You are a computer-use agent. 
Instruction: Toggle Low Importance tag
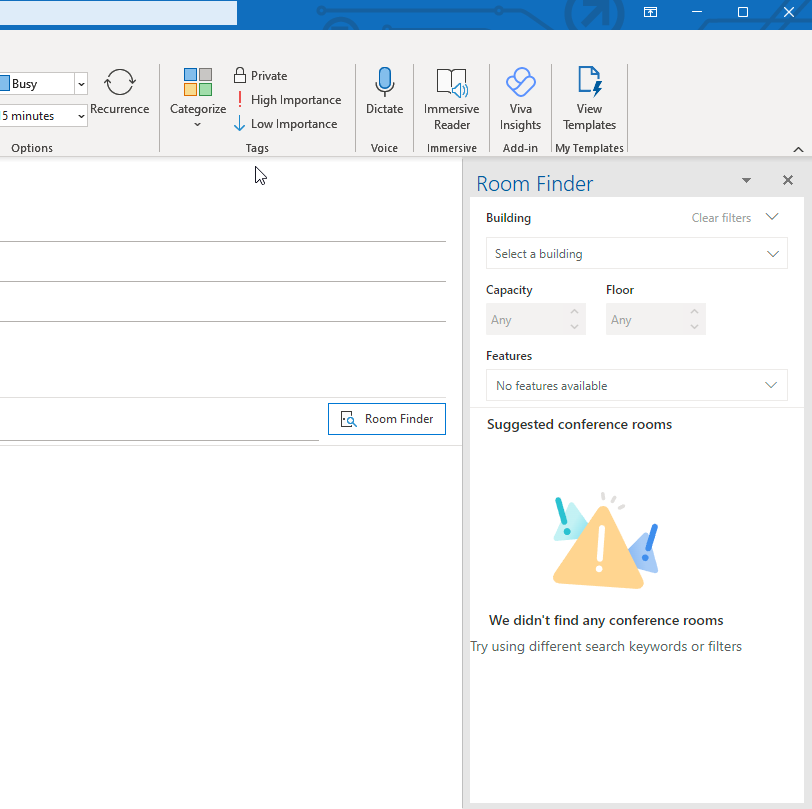tap(286, 124)
